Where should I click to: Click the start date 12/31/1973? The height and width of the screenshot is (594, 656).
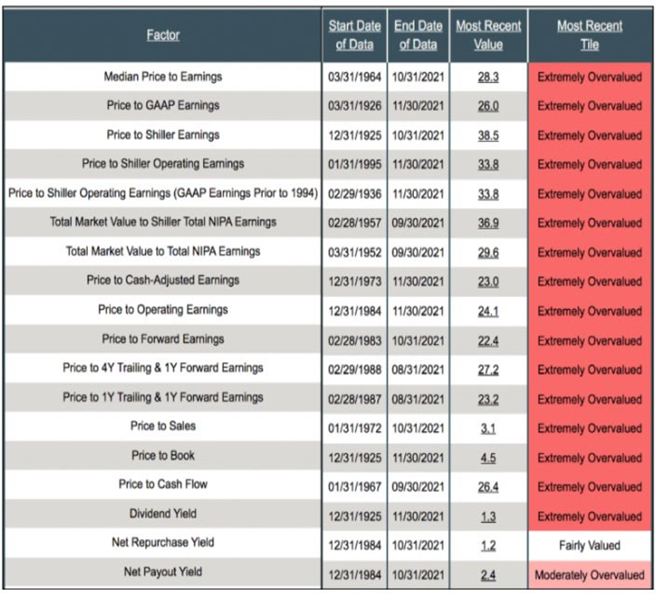(354, 282)
